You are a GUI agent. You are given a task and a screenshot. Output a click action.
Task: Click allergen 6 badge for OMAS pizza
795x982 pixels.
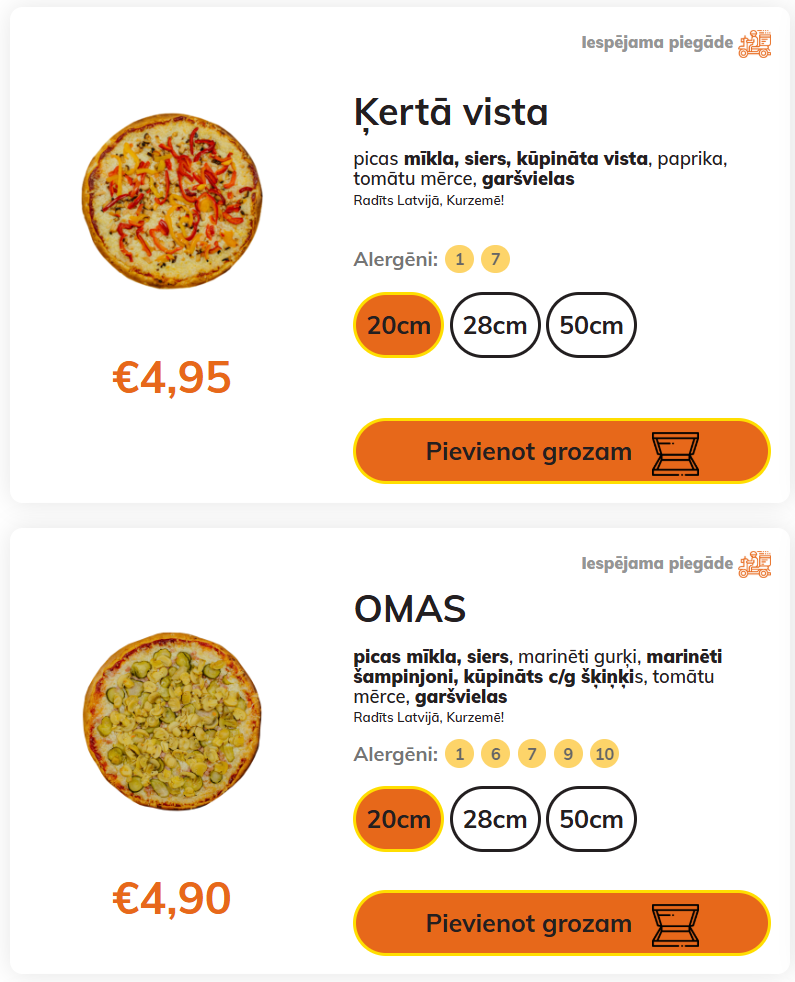tap(495, 753)
